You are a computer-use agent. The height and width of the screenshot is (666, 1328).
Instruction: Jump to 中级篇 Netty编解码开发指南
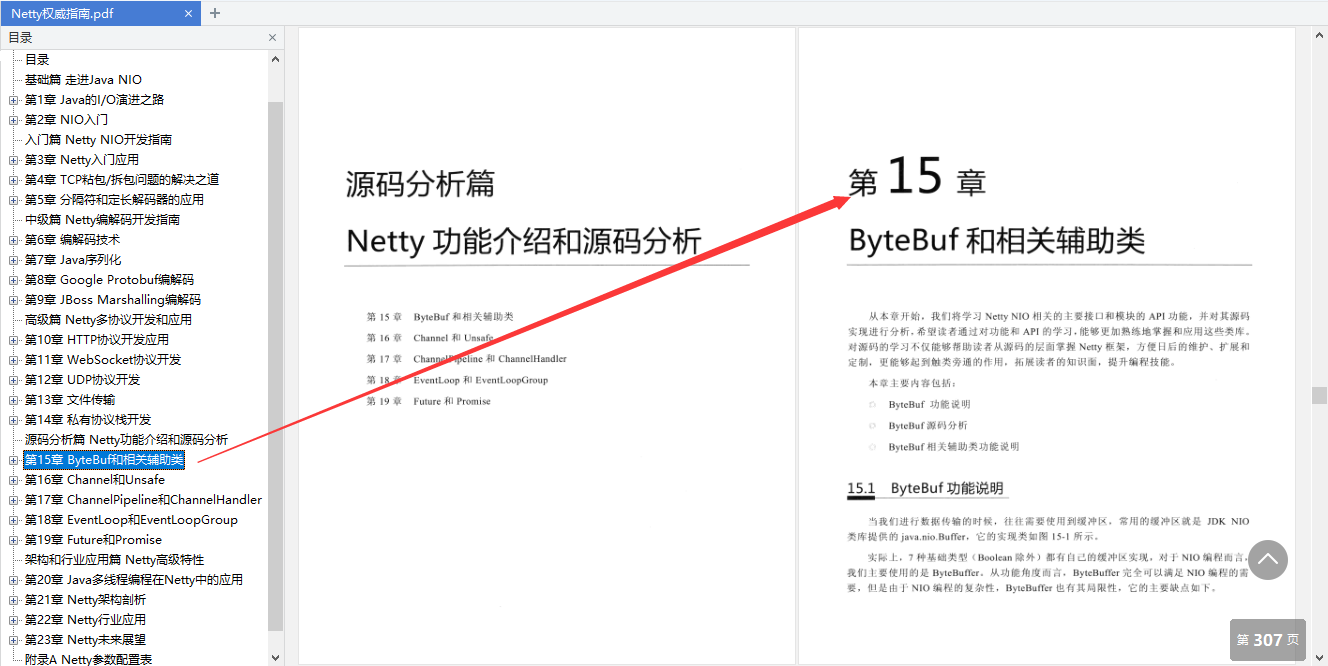coord(102,220)
